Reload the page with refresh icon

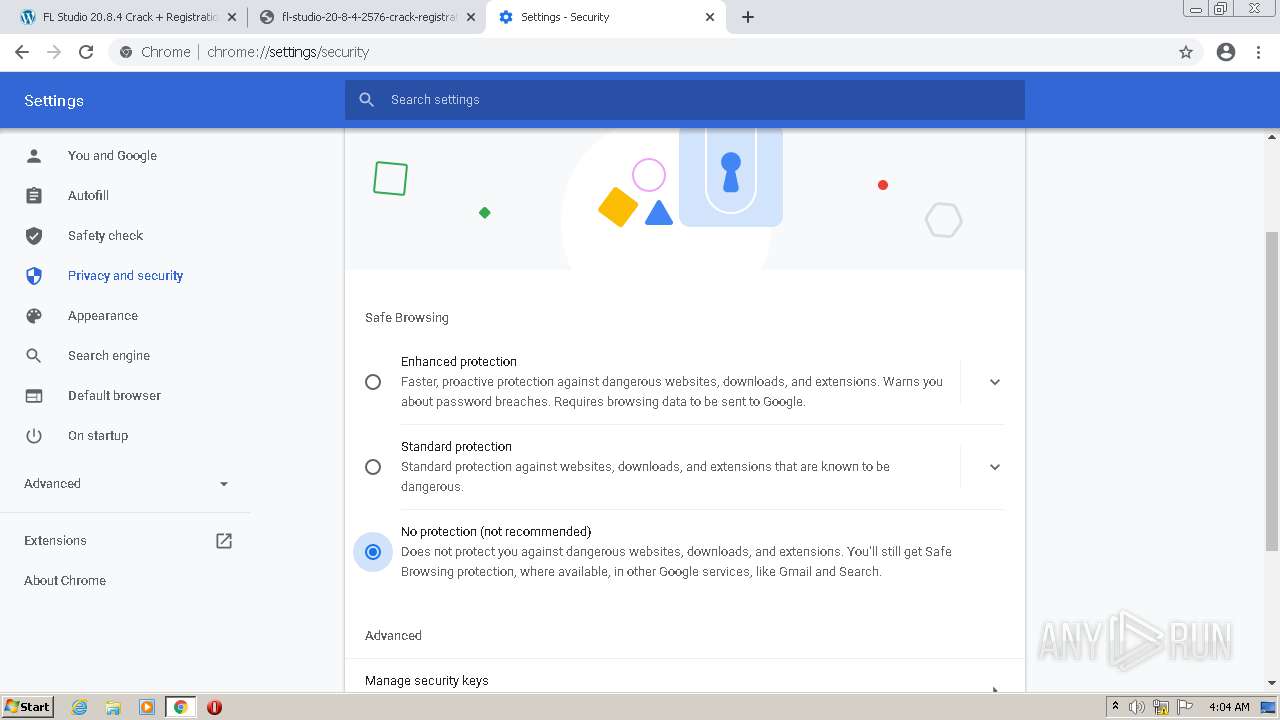point(86,52)
